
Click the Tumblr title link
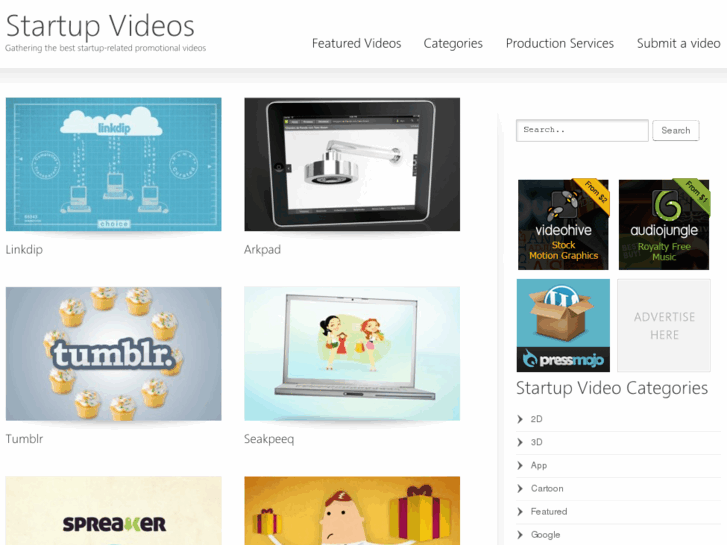(x=24, y=439)
